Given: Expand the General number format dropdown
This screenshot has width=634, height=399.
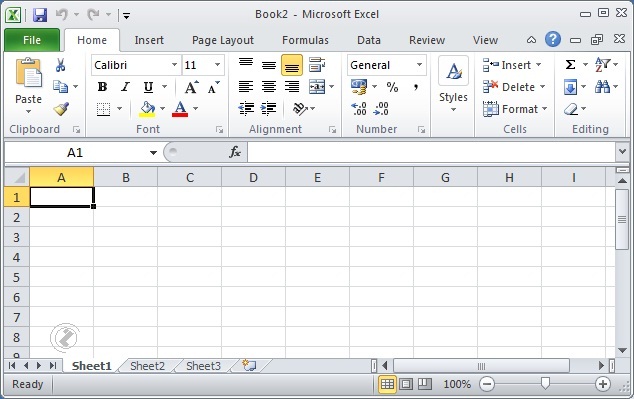Looking at the screenshot, I should point(419,65).
